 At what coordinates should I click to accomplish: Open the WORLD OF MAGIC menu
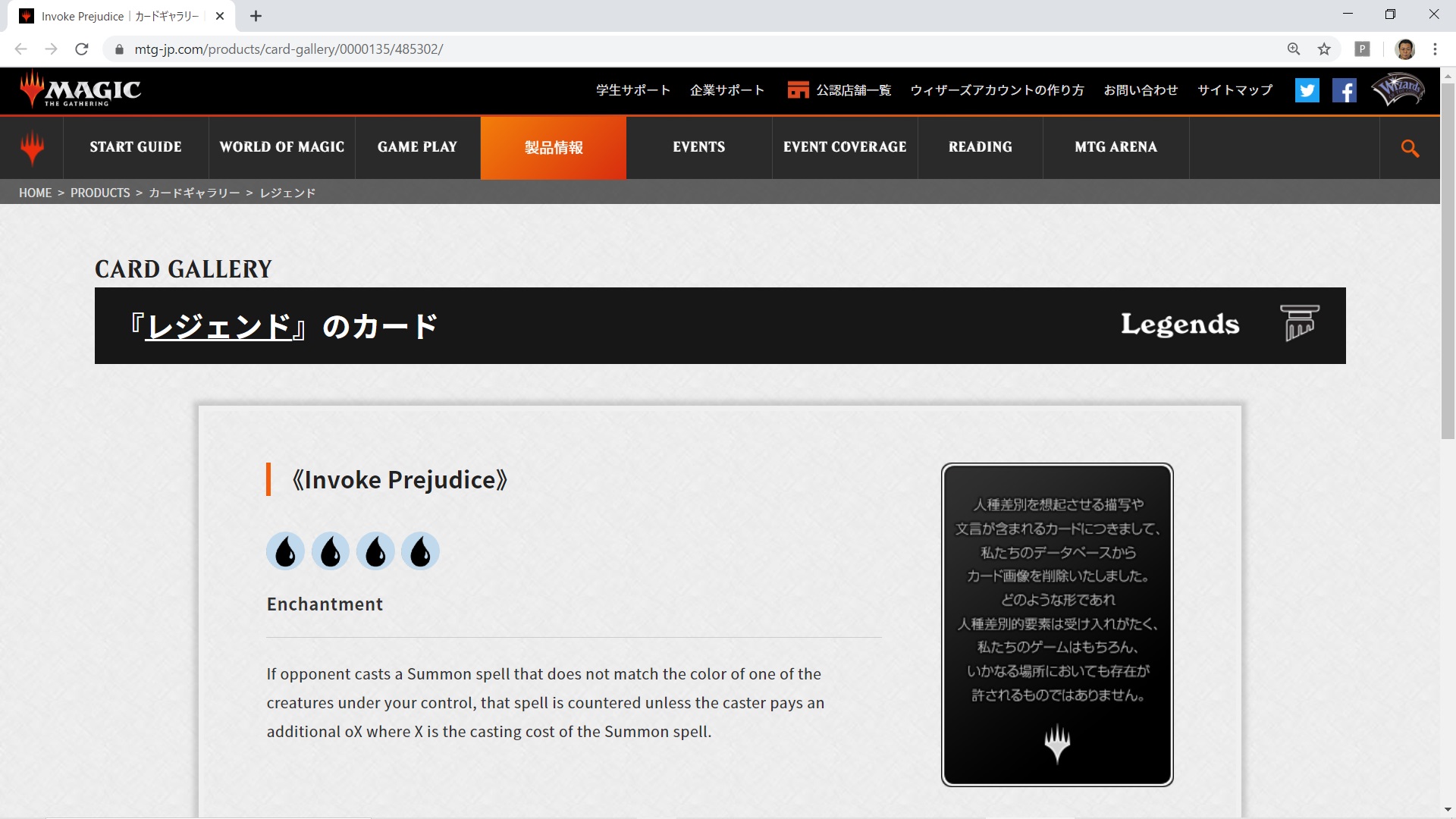tap(282, 147)
